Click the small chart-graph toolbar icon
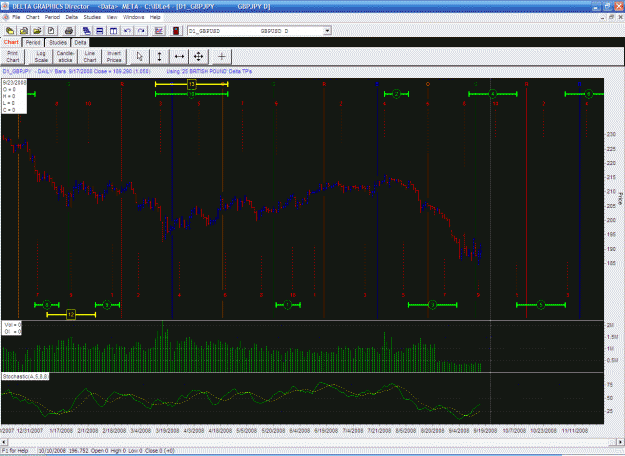The image size is (625, 456). (x=159, y=31)
